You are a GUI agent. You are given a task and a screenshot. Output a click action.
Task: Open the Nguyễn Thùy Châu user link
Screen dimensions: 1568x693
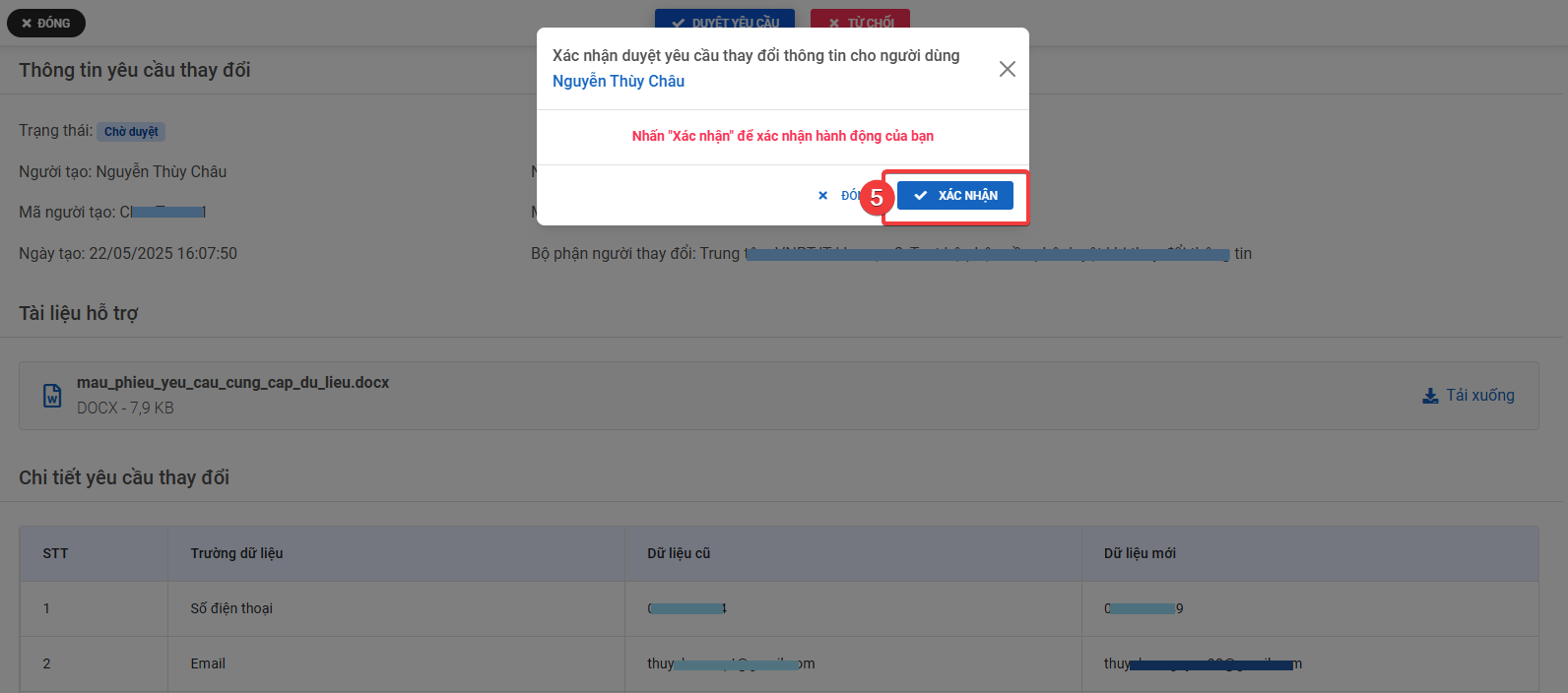[x=618, y=81]
